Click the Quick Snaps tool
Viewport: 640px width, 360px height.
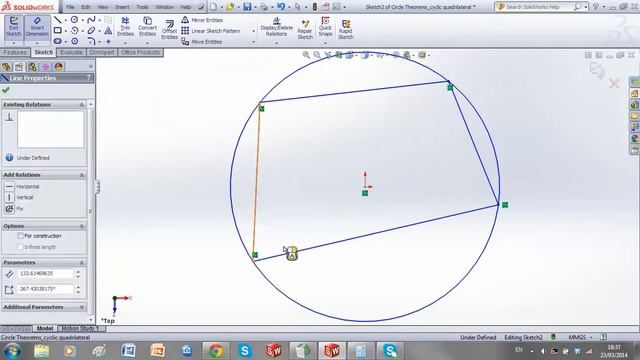(325, 27)
